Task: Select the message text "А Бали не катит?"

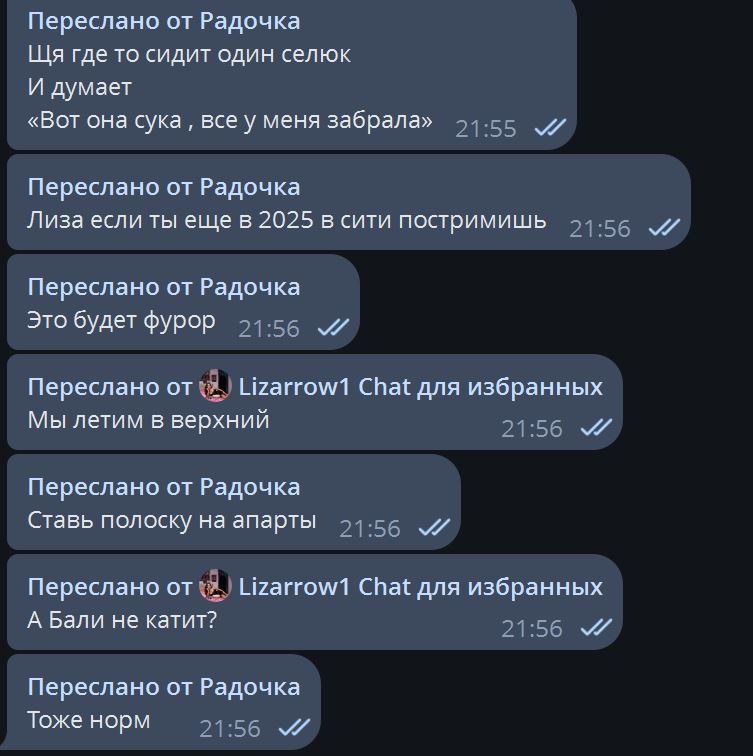Action: click(x=122, y=620)
